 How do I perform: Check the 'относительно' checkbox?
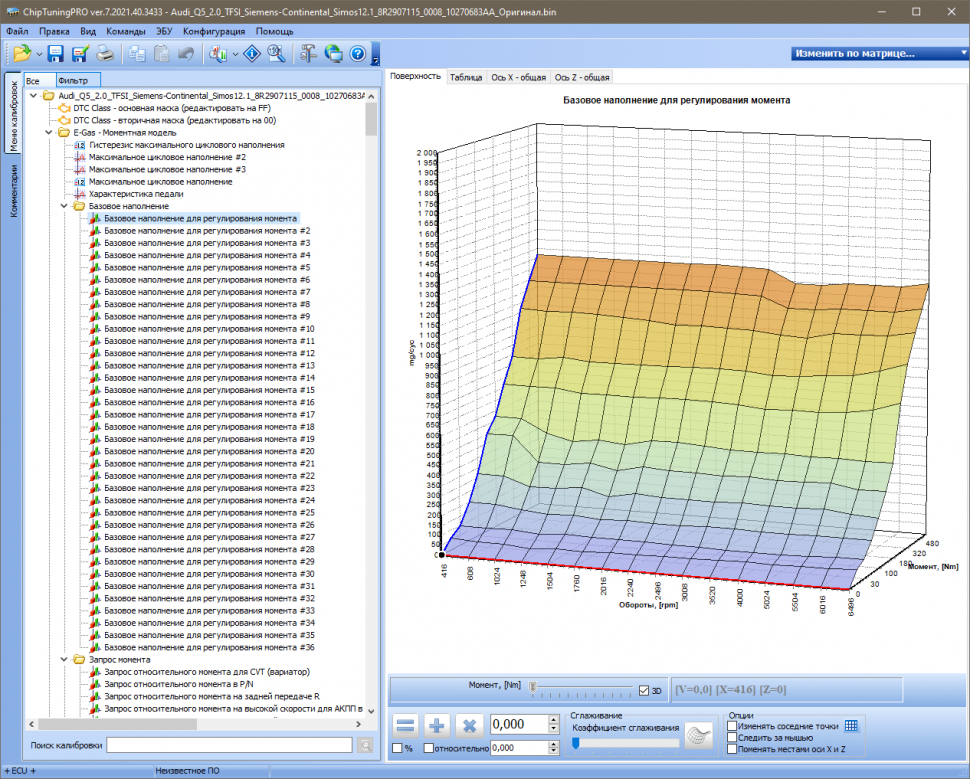[x=429, y=748]
